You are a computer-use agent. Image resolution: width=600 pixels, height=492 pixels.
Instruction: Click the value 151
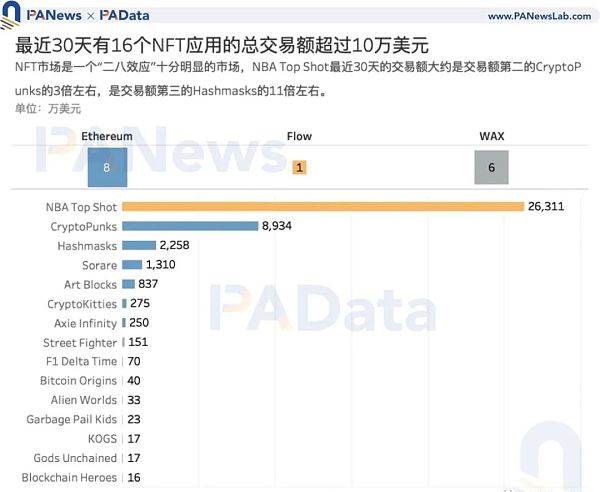point(138,342)
